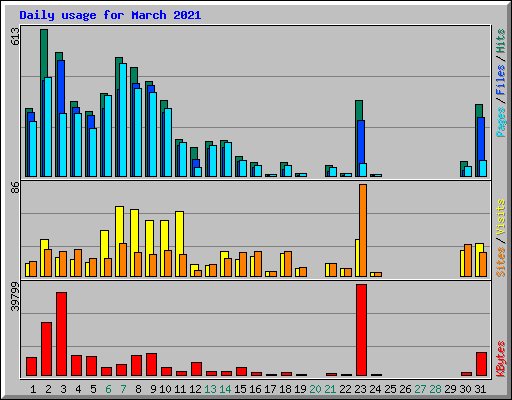Click day 9 on the x-axis
This screenshot has width=512, height=400.
tap(153, 389)
